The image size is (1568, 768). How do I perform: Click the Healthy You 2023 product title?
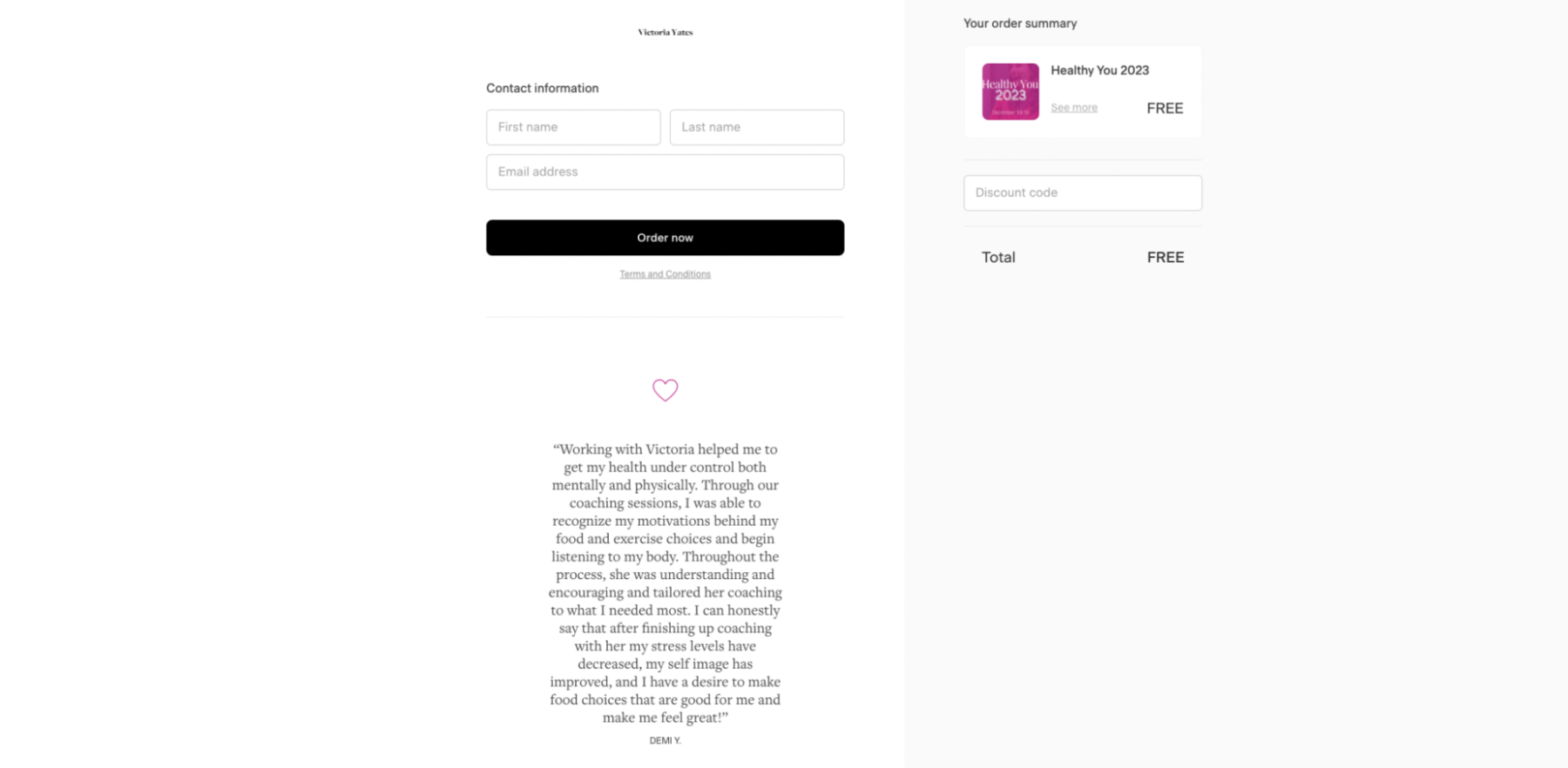point(1100,70)
